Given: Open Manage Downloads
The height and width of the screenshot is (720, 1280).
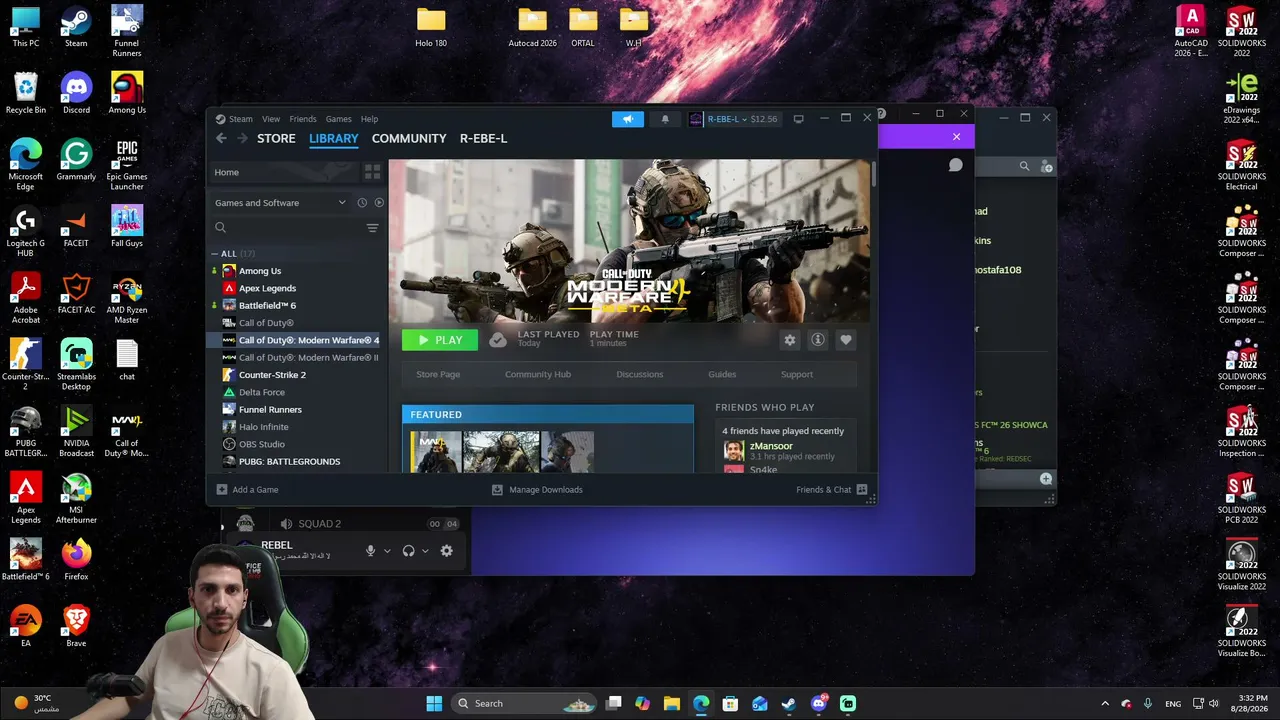Looking at the screenshot, I should 537,490.
